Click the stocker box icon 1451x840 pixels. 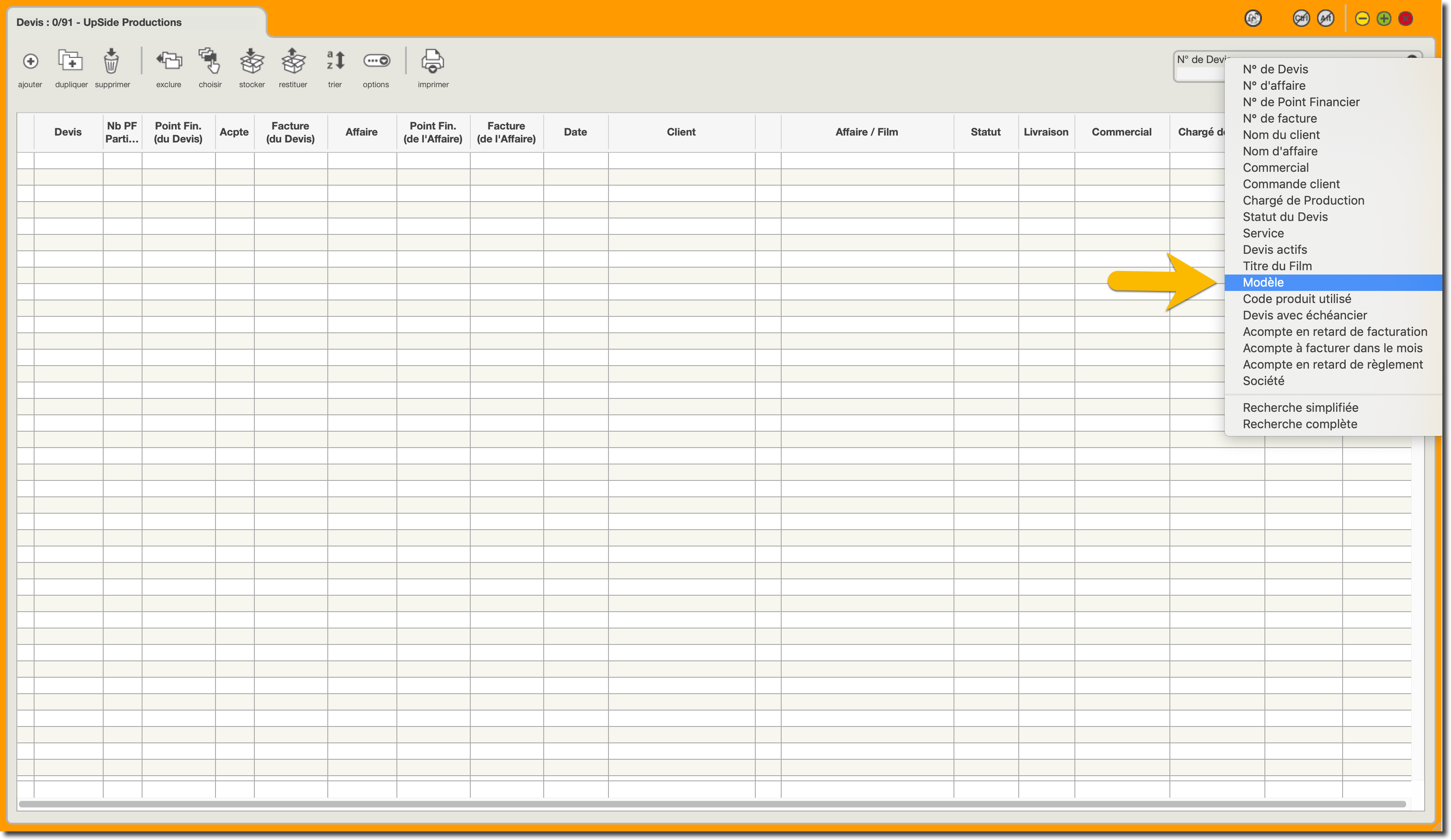tap(252, 61)
